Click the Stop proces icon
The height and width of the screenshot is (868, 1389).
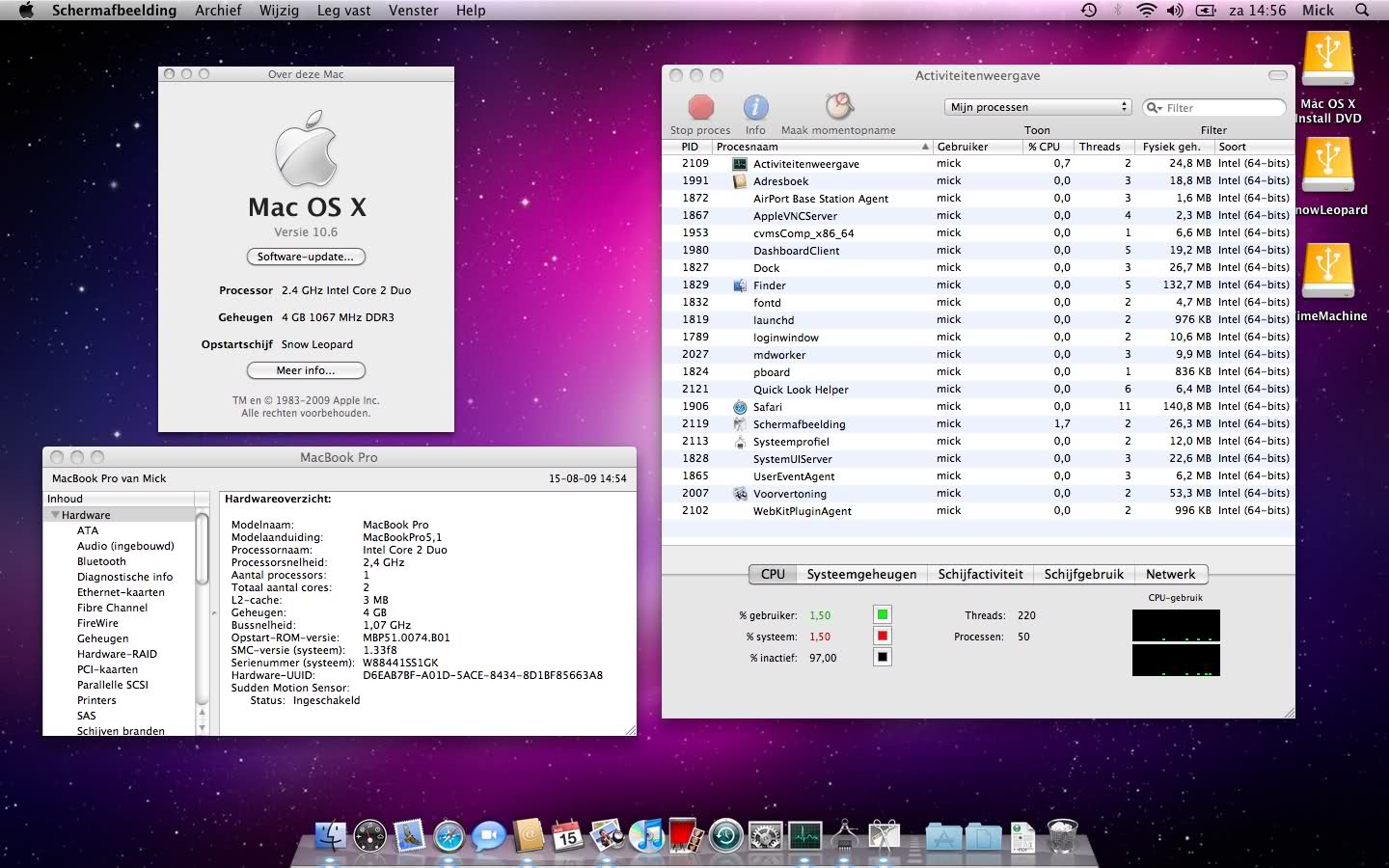pyautogui.click(x=700, y=107)
